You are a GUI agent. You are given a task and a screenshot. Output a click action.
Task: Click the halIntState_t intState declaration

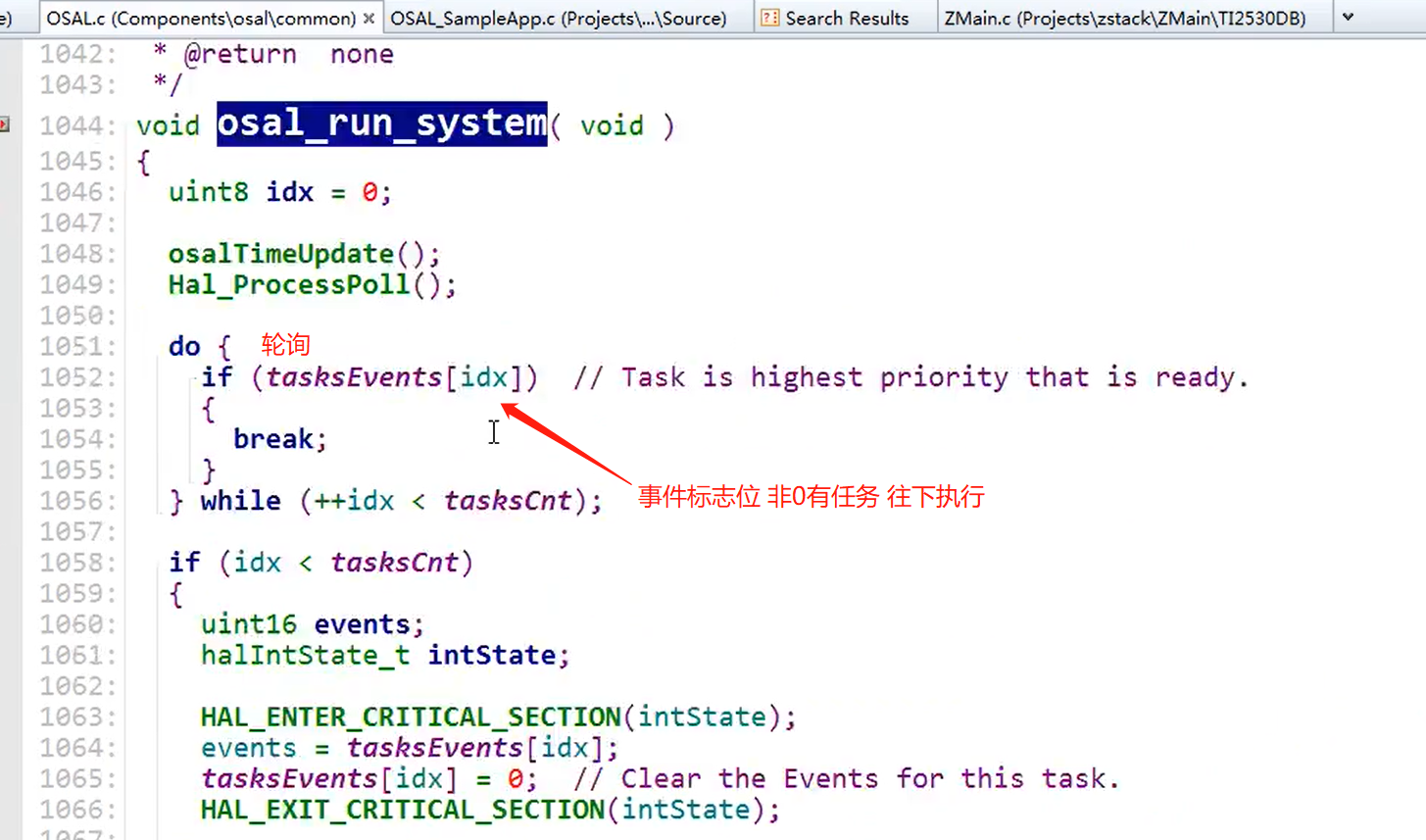(385, 655)
